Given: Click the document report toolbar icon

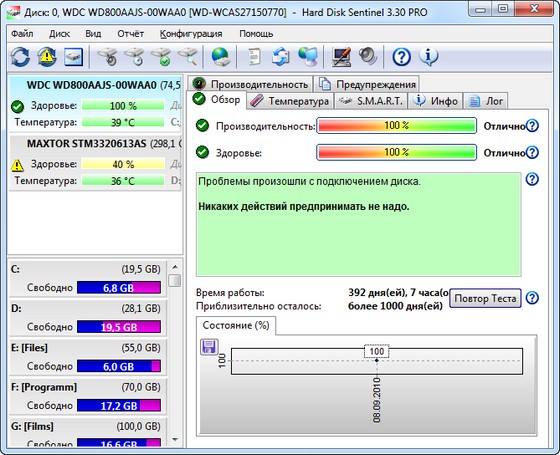Looking at the screenshot, I should click(254, 57).
